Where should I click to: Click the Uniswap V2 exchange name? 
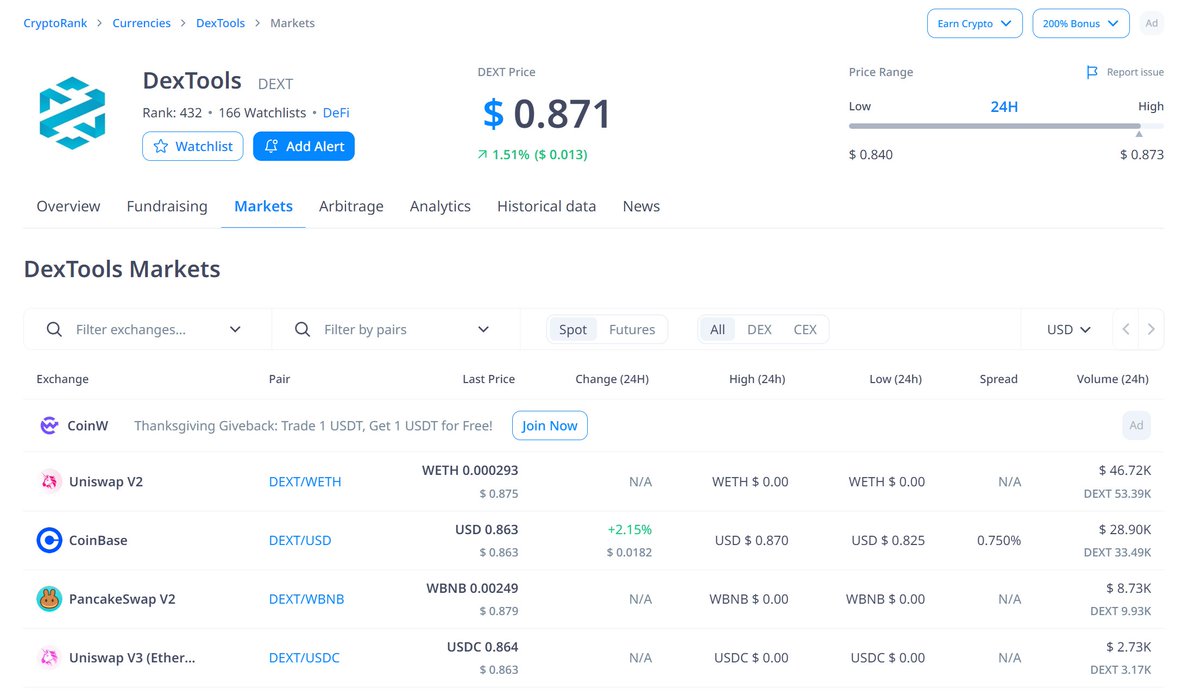(x=106, y=481)
